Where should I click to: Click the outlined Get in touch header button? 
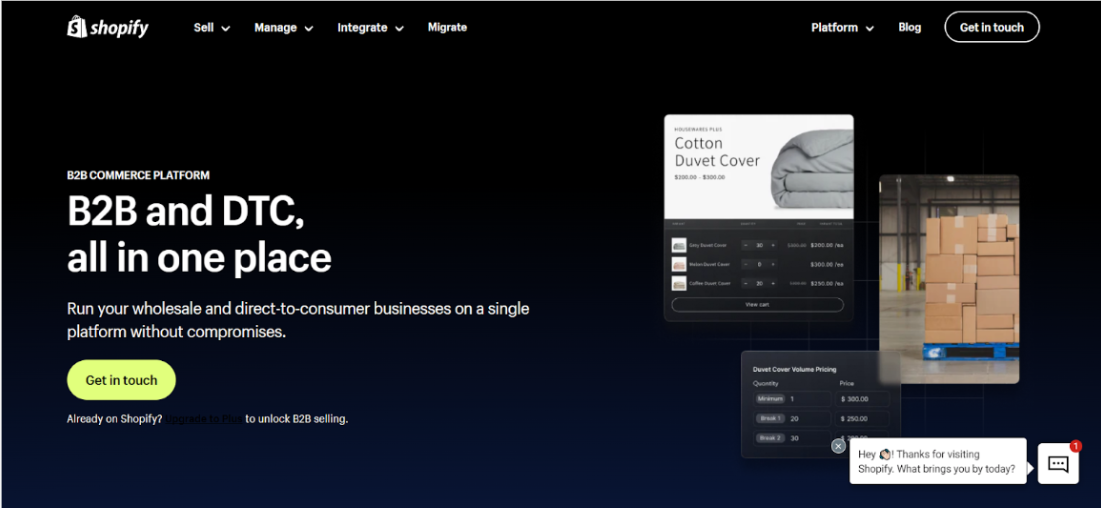click(991, 27)
